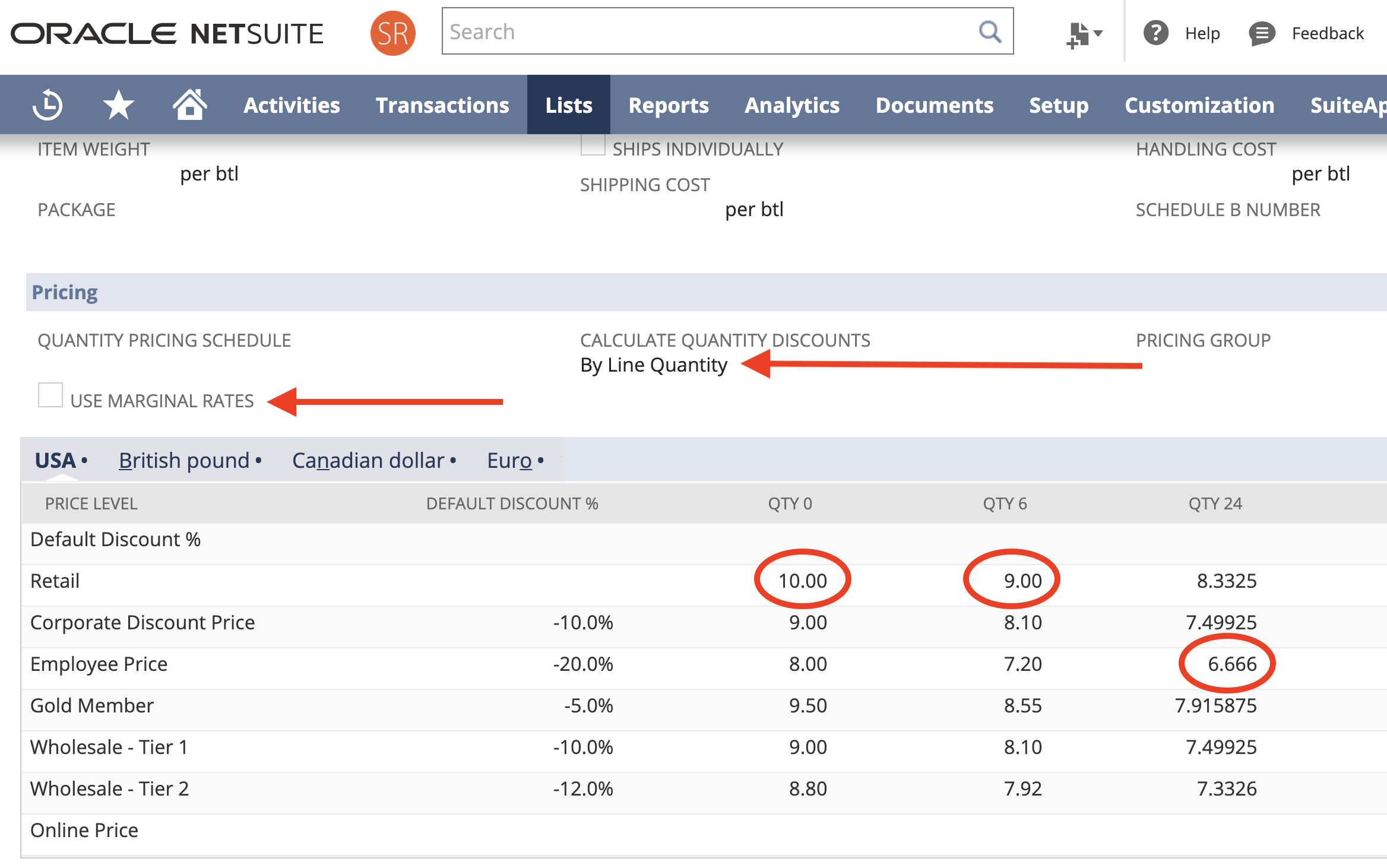Screen dimensions: 1387x868
Task: Click the search magnifier icon
Action: [x=989, y=31]
